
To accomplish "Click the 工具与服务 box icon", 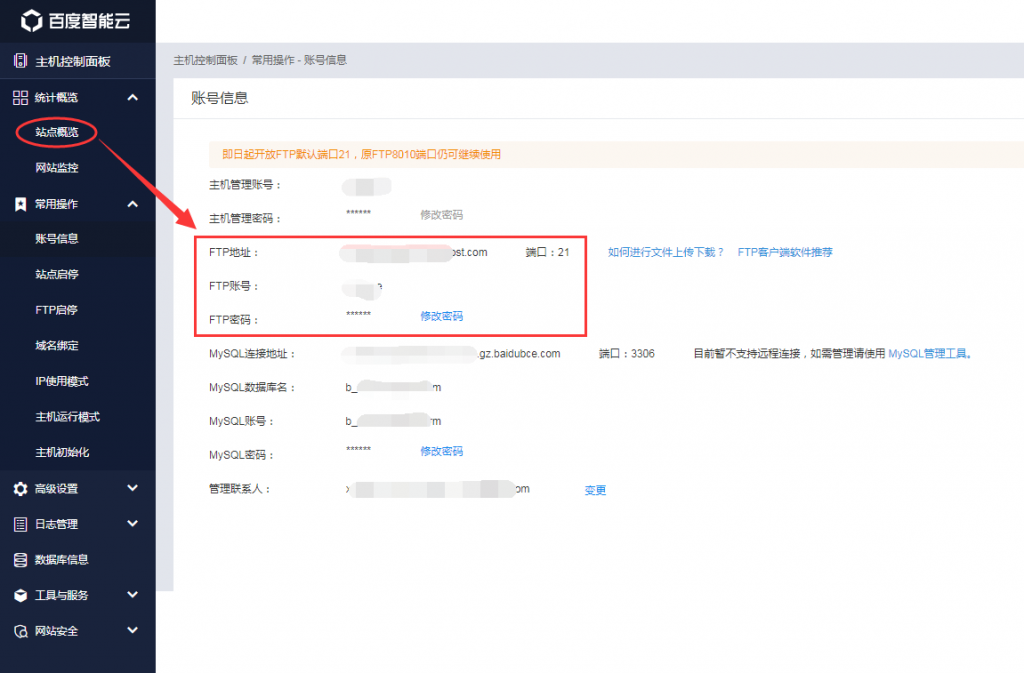I will pyautogui.click(x=20, y=595).
